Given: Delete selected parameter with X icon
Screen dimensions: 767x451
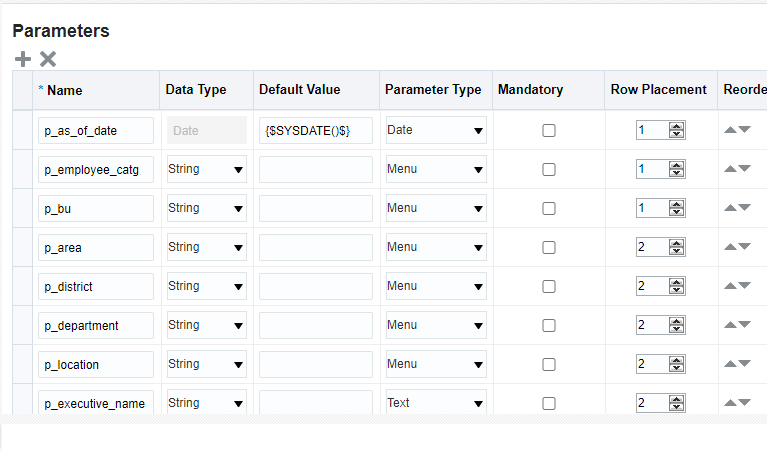Looking at the screenshot, I should pos(48,59).
